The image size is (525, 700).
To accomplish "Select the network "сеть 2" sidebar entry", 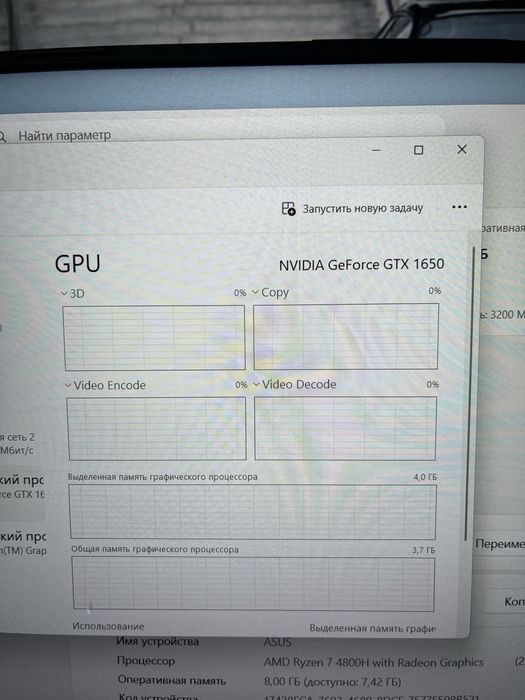I will click(18, 444).
